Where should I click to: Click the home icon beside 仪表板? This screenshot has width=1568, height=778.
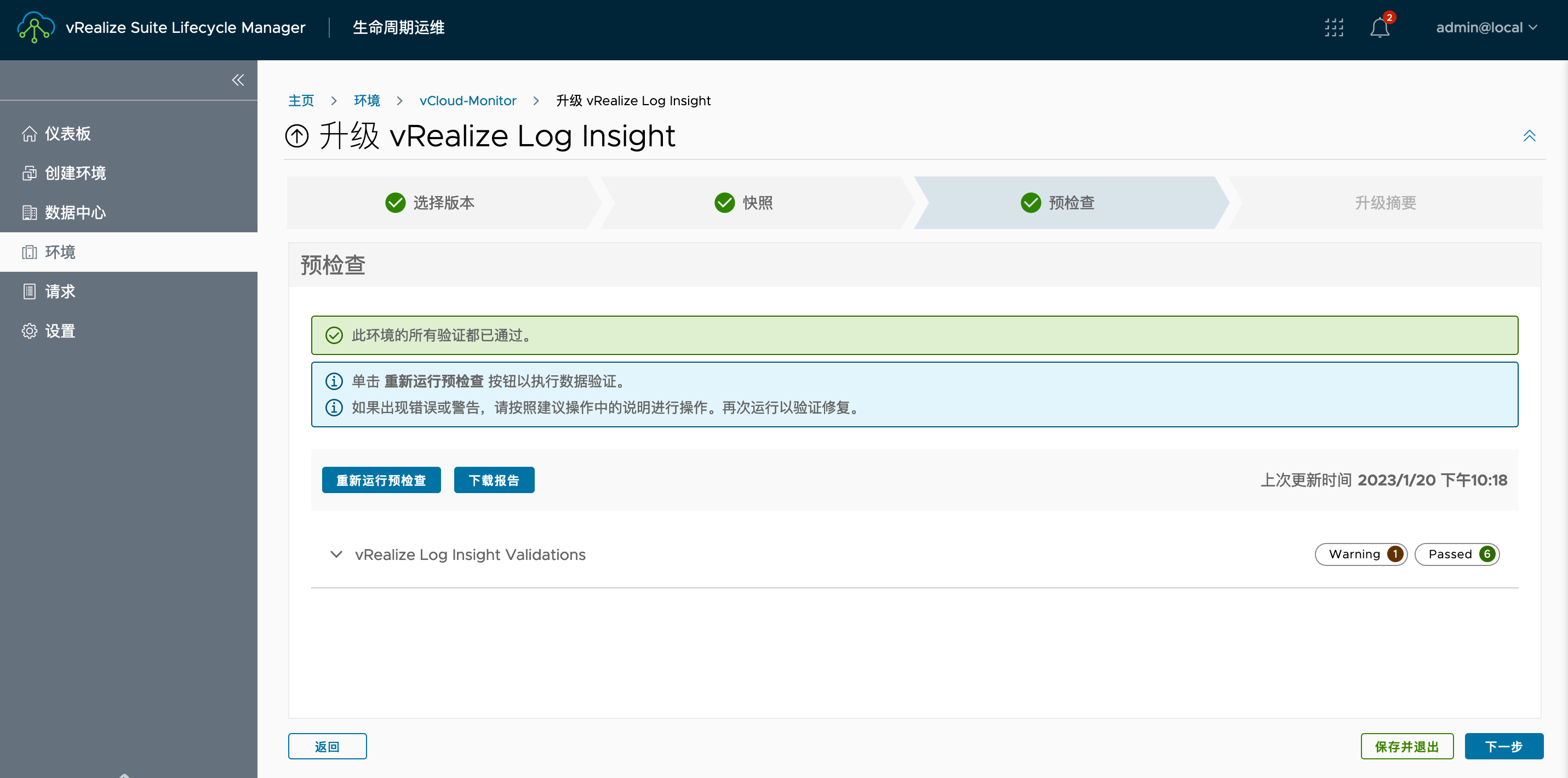point(29,133)
